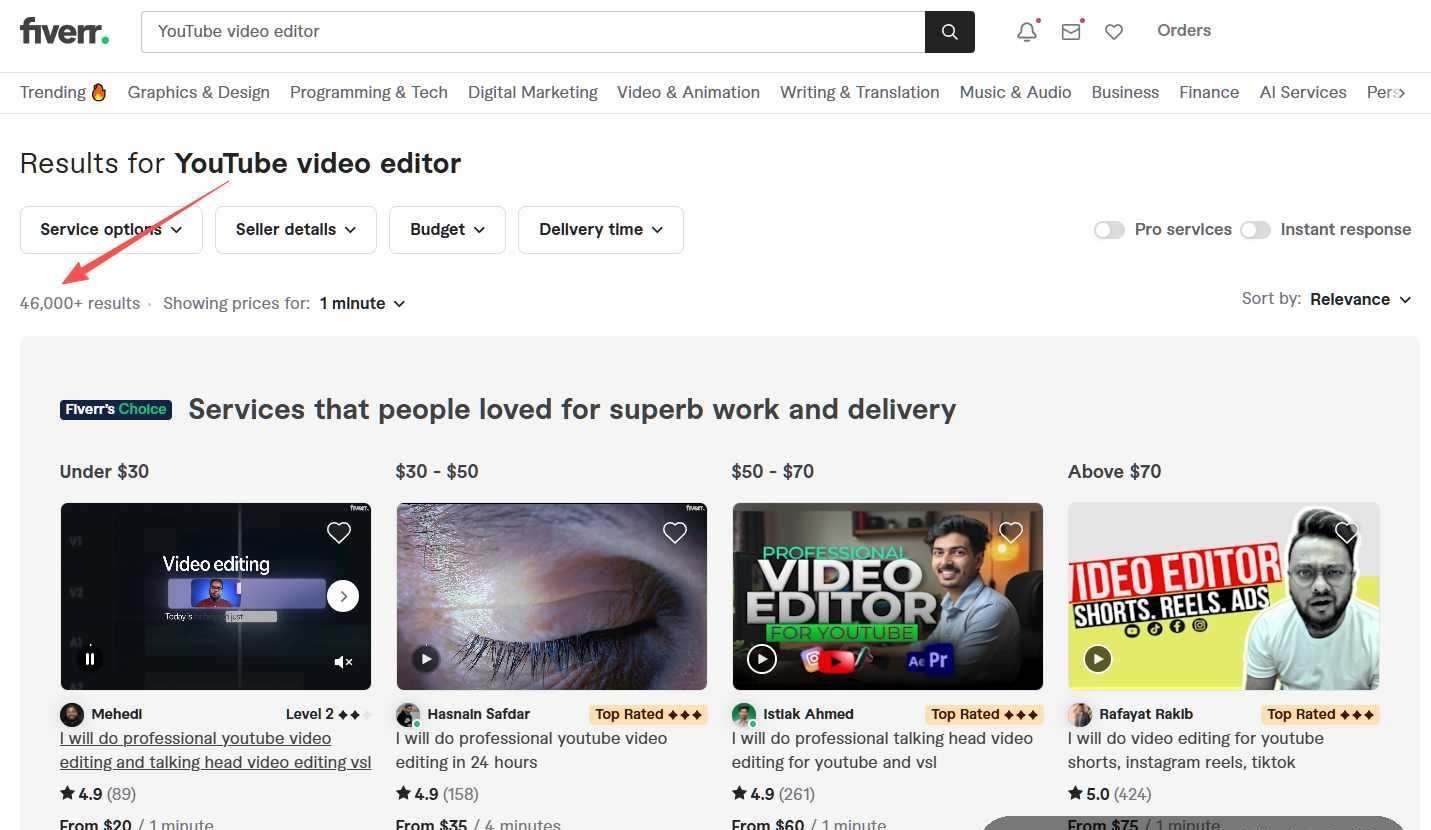
Task: Play Hasnain Safdar's gig video
Action: click(426, 658)
